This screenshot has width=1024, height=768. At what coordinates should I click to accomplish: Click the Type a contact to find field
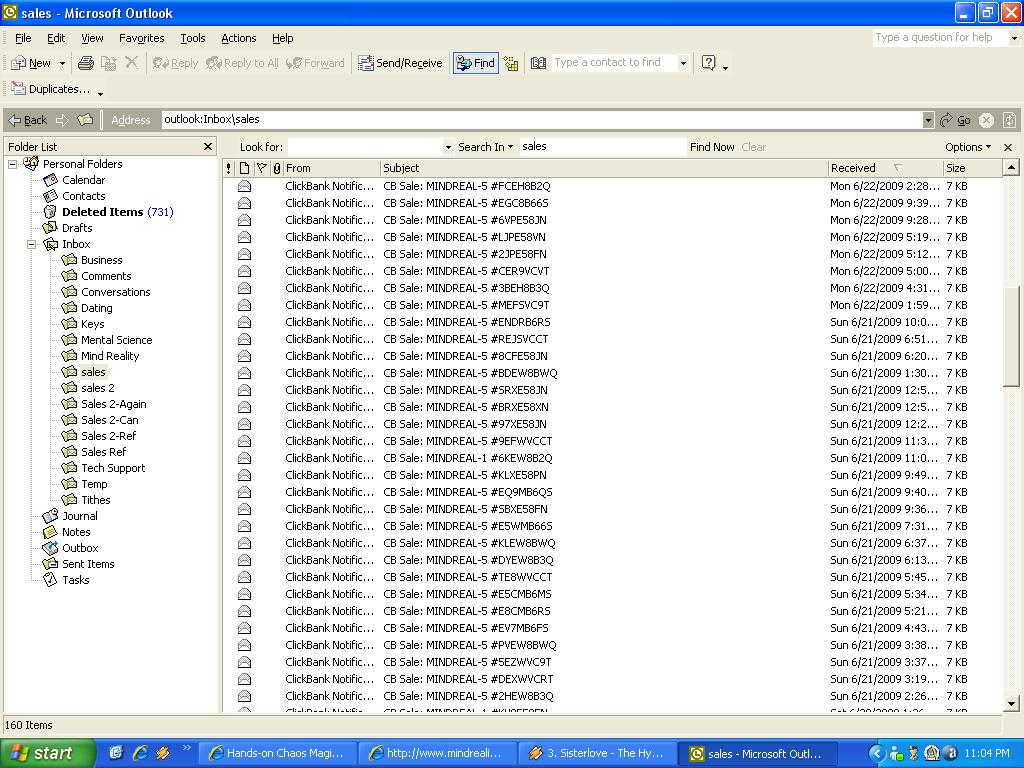point(615,63)
